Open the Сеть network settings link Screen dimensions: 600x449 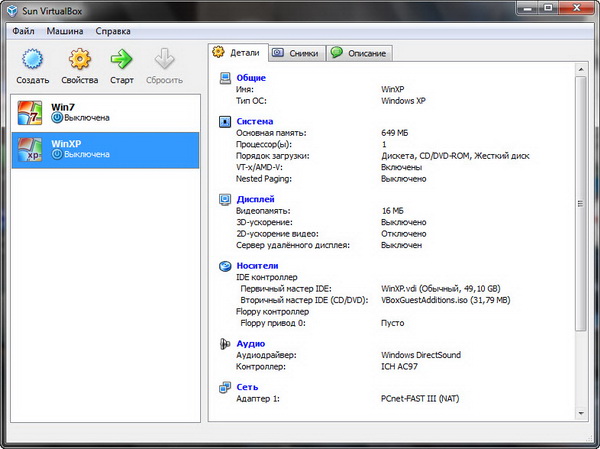point(246,385)
